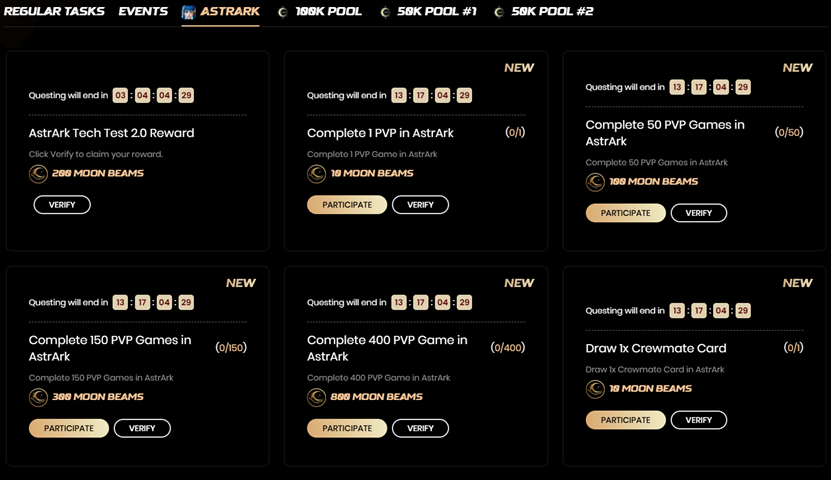Viewport: 831px width, 480px height.
Task: Participate in Complete 1 PVP task
Action: click(346, 205)
